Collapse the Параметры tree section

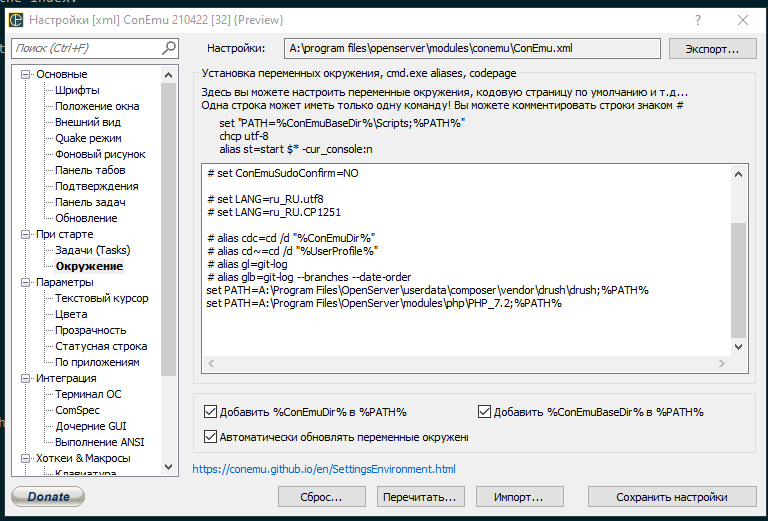(x=27, y=282)
